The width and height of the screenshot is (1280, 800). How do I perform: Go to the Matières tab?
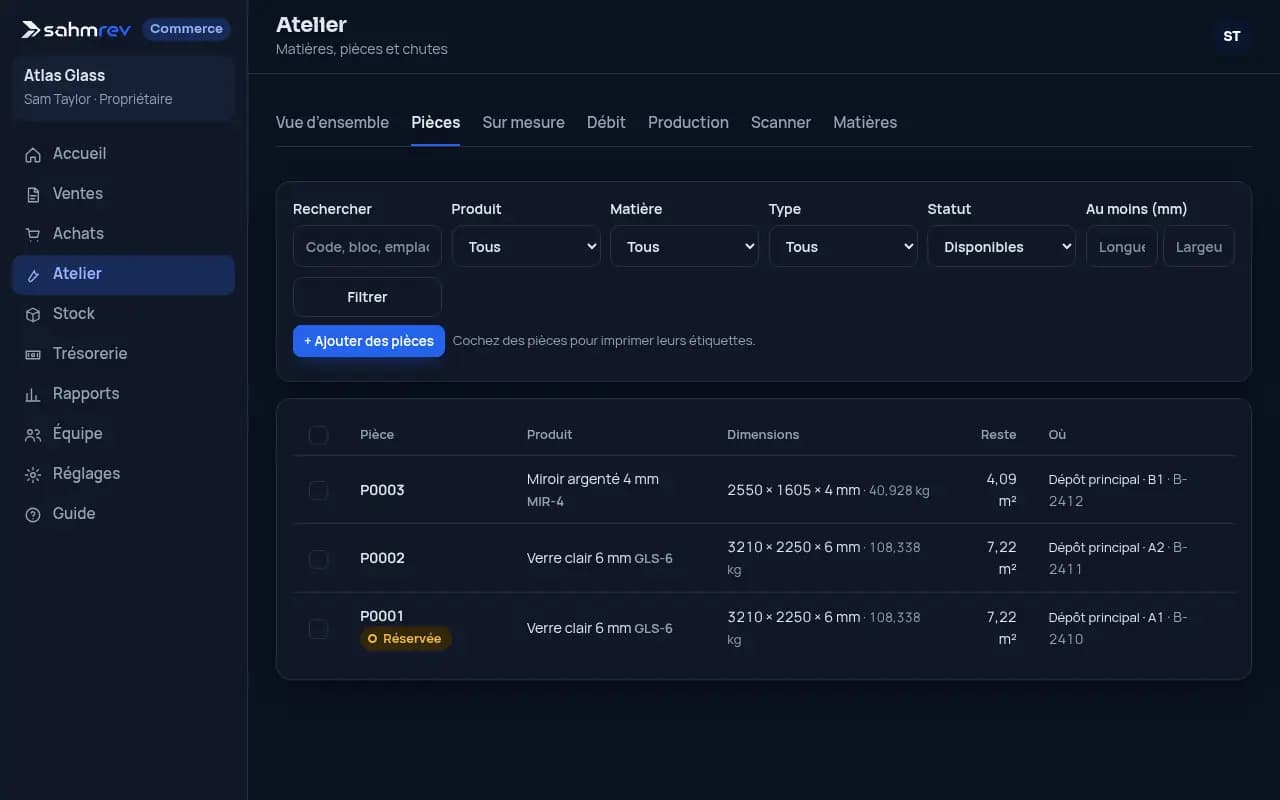(x=865, y=122)
